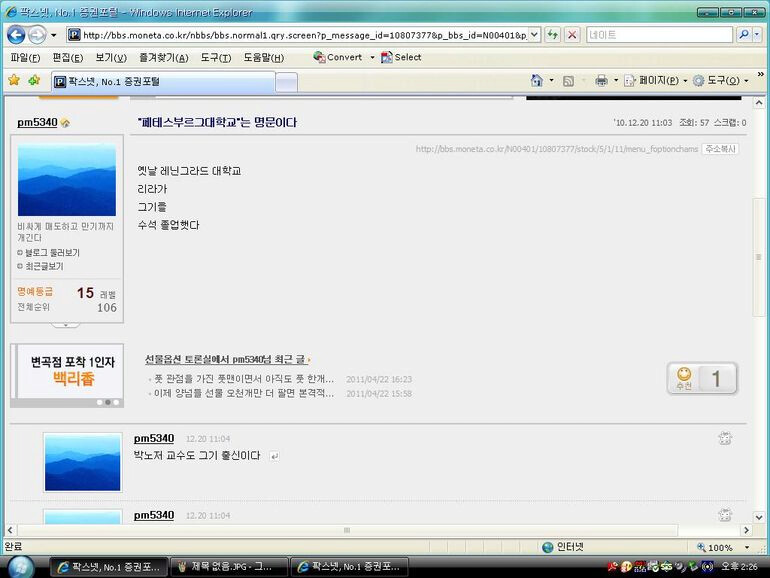The height and width of the screenshot is (578, 770).
Task: Open pm5340 author profile link at top
Action: [37, 122]
